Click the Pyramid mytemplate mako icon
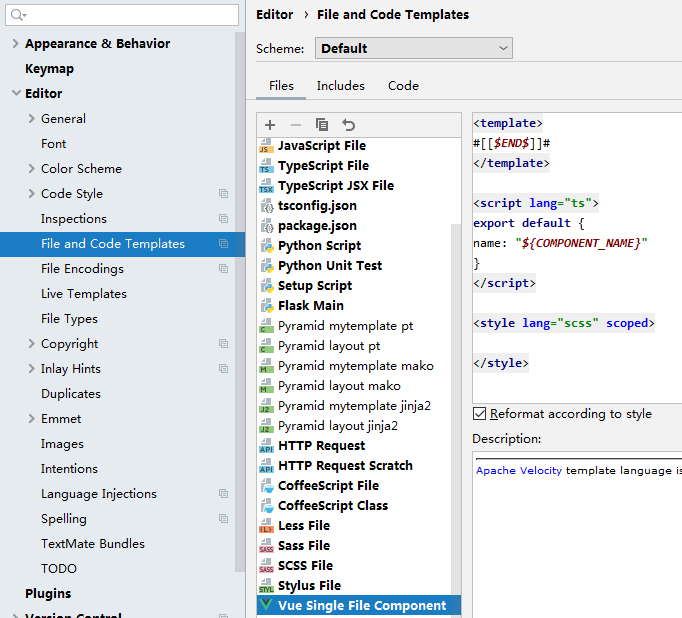 266,366
